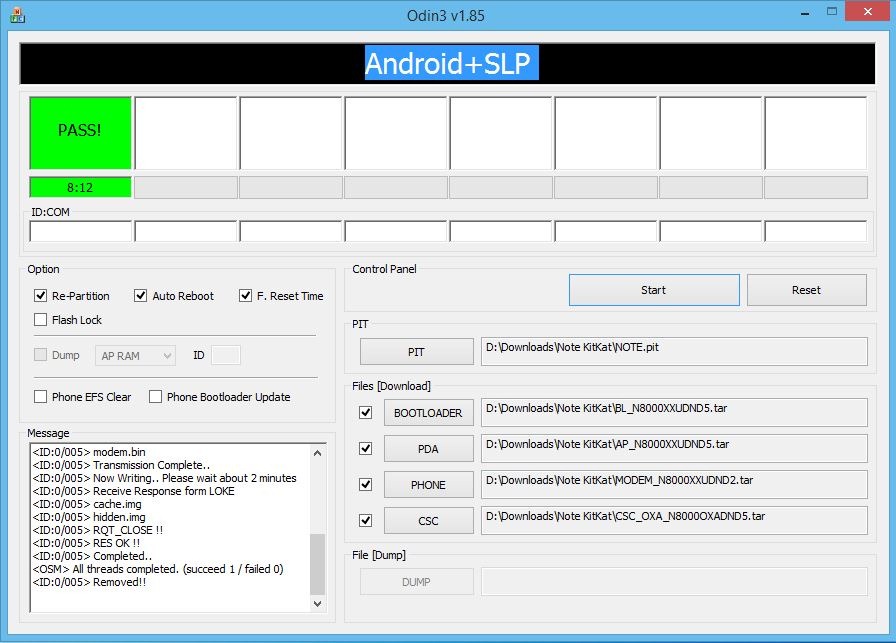Viewport: 896px width, 643px height.
Task: Click the 'All threads completed' log line
Action: [158, 569]
